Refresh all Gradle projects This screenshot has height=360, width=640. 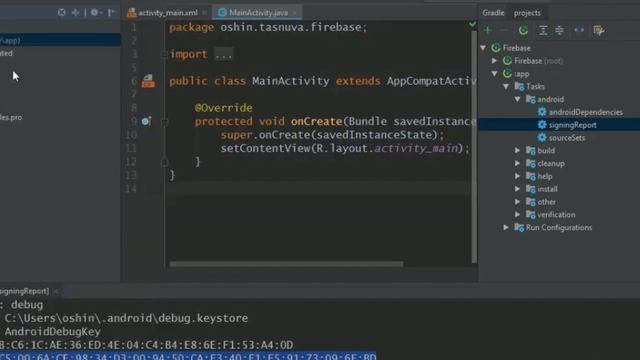523,30
